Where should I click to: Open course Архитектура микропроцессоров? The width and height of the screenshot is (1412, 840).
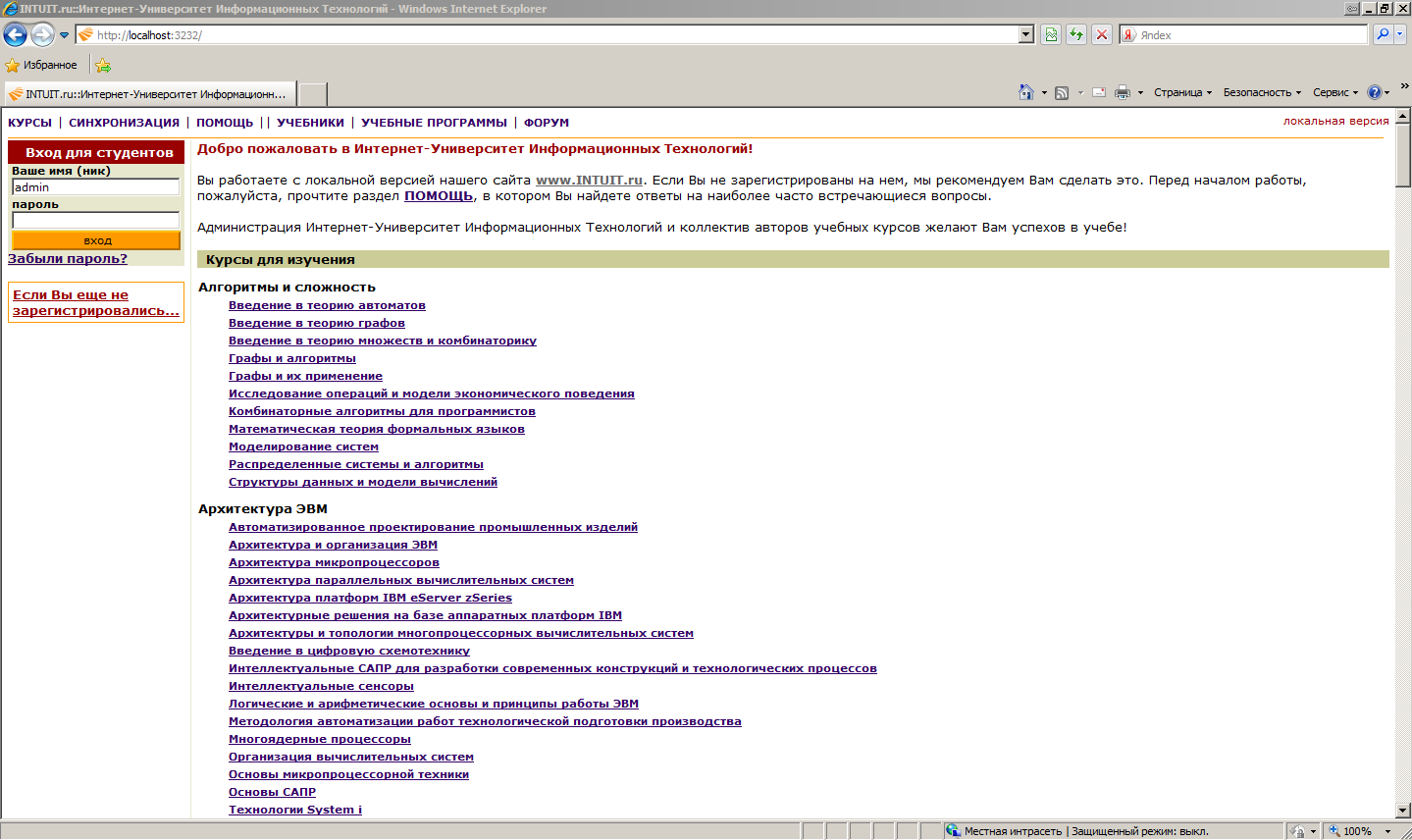pos(334,562)
